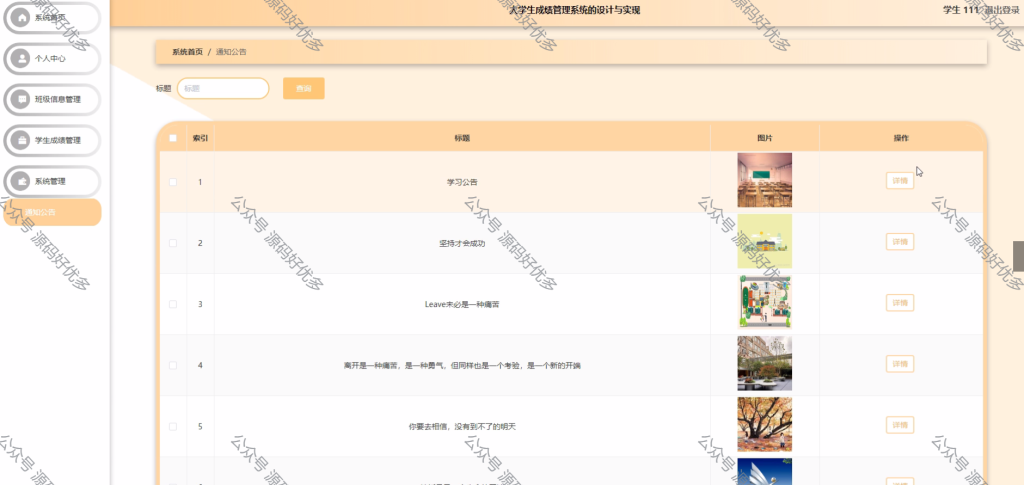Click the title text 坚持才会成功
The image size is (1024, 485).
(462, 243)
